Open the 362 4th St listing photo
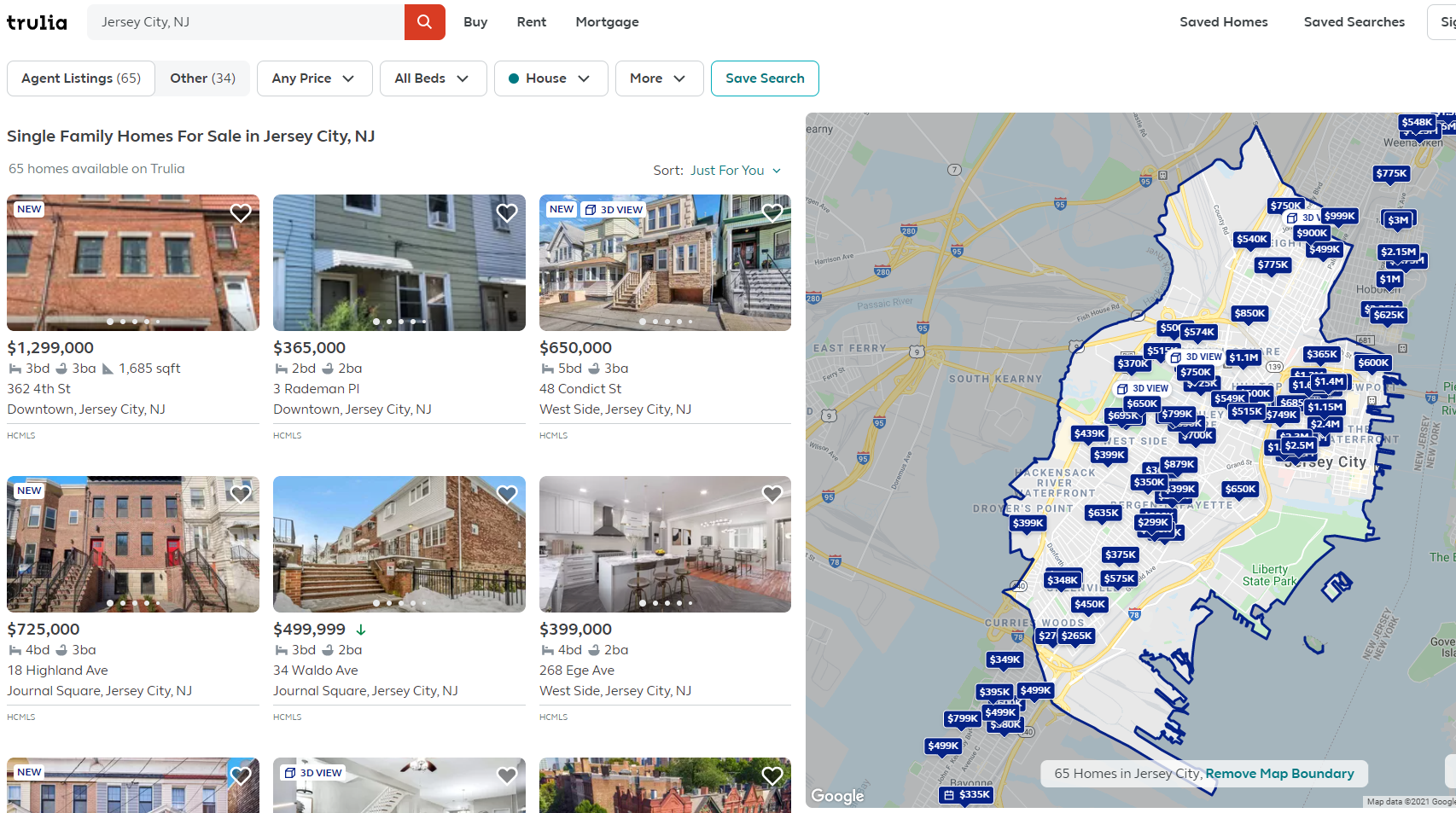Viewport: 1456px width, 813px height. [133, 263]
